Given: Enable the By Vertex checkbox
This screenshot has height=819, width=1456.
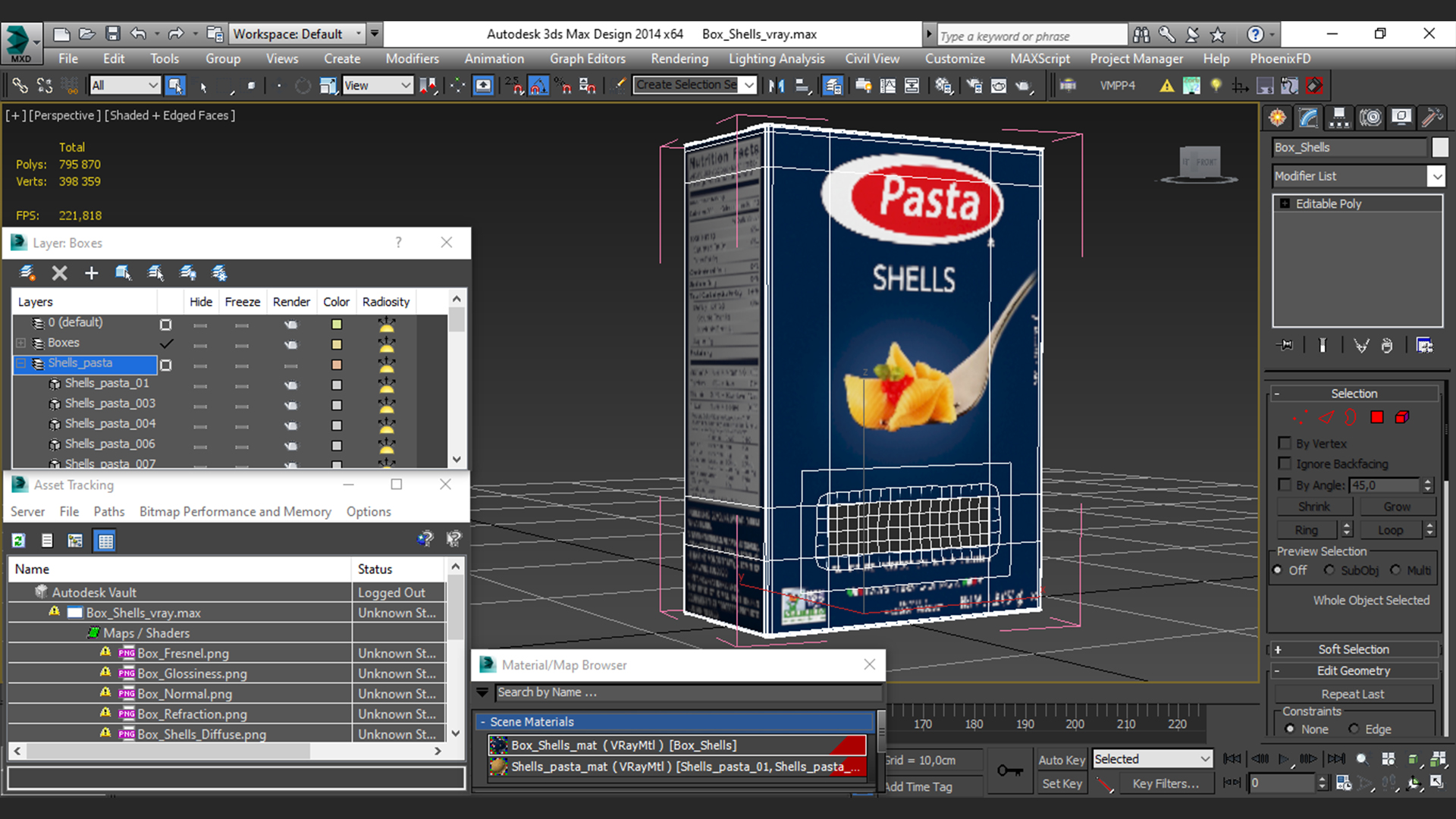Looking at the screenshot, I should tap(1285, 443).
